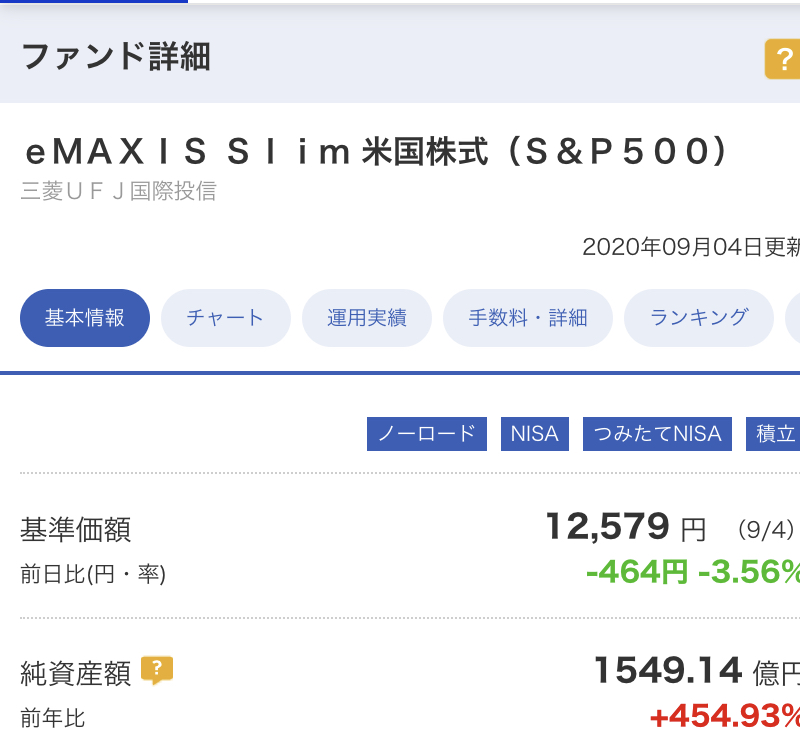
Task: Click the NISA tag
Action: pos(535,434)
